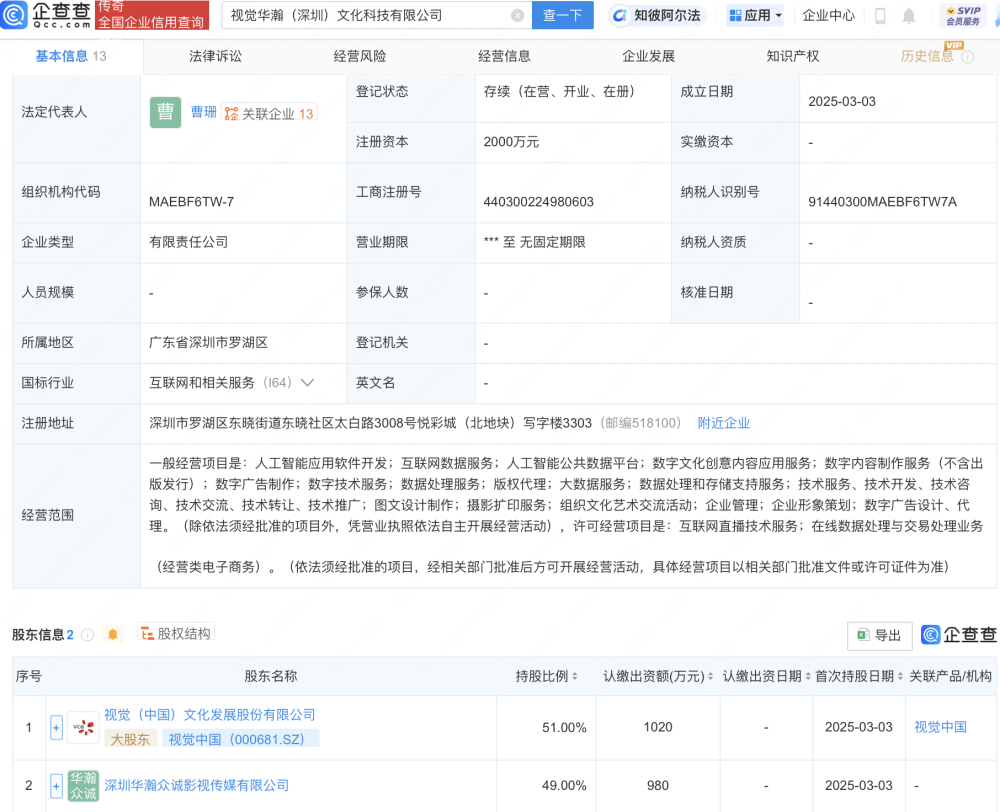The width and height of the screenshot is (1000, 812).
Task: Switch to 企业发展 tab
Action: click(649, 56)
